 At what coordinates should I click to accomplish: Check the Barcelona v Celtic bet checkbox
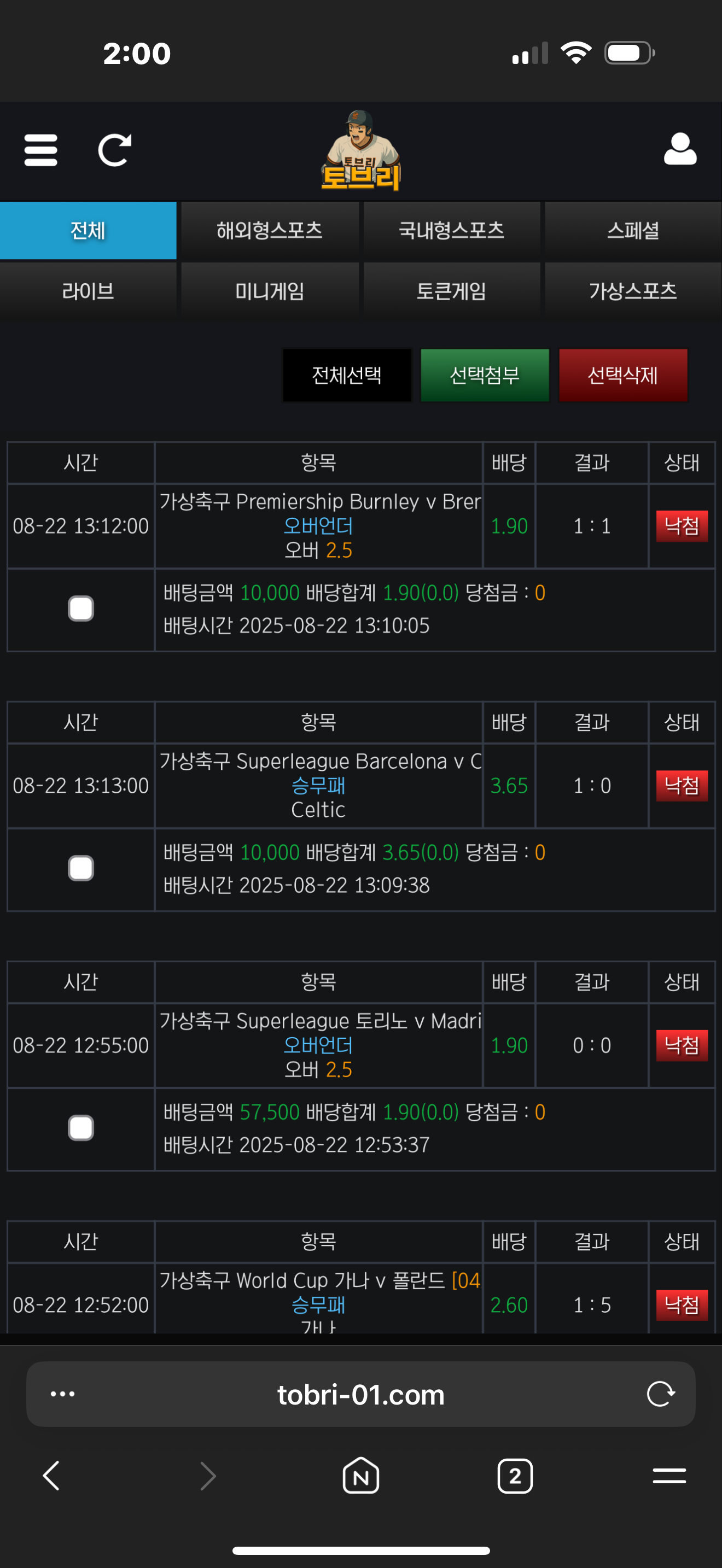pyautogui.click(x=81, y=869)
